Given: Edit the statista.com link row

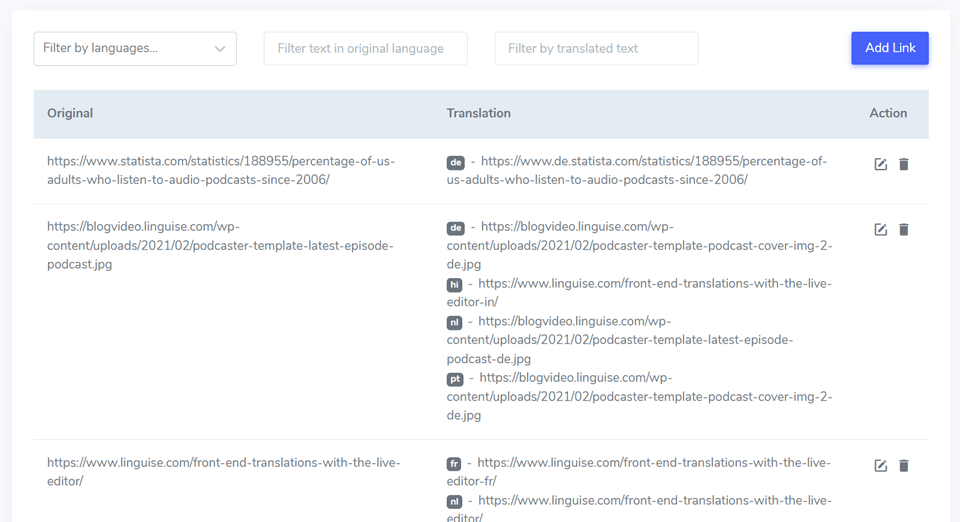Looking at the screenshot, I should pyautogui.click(x=880, y=164).
